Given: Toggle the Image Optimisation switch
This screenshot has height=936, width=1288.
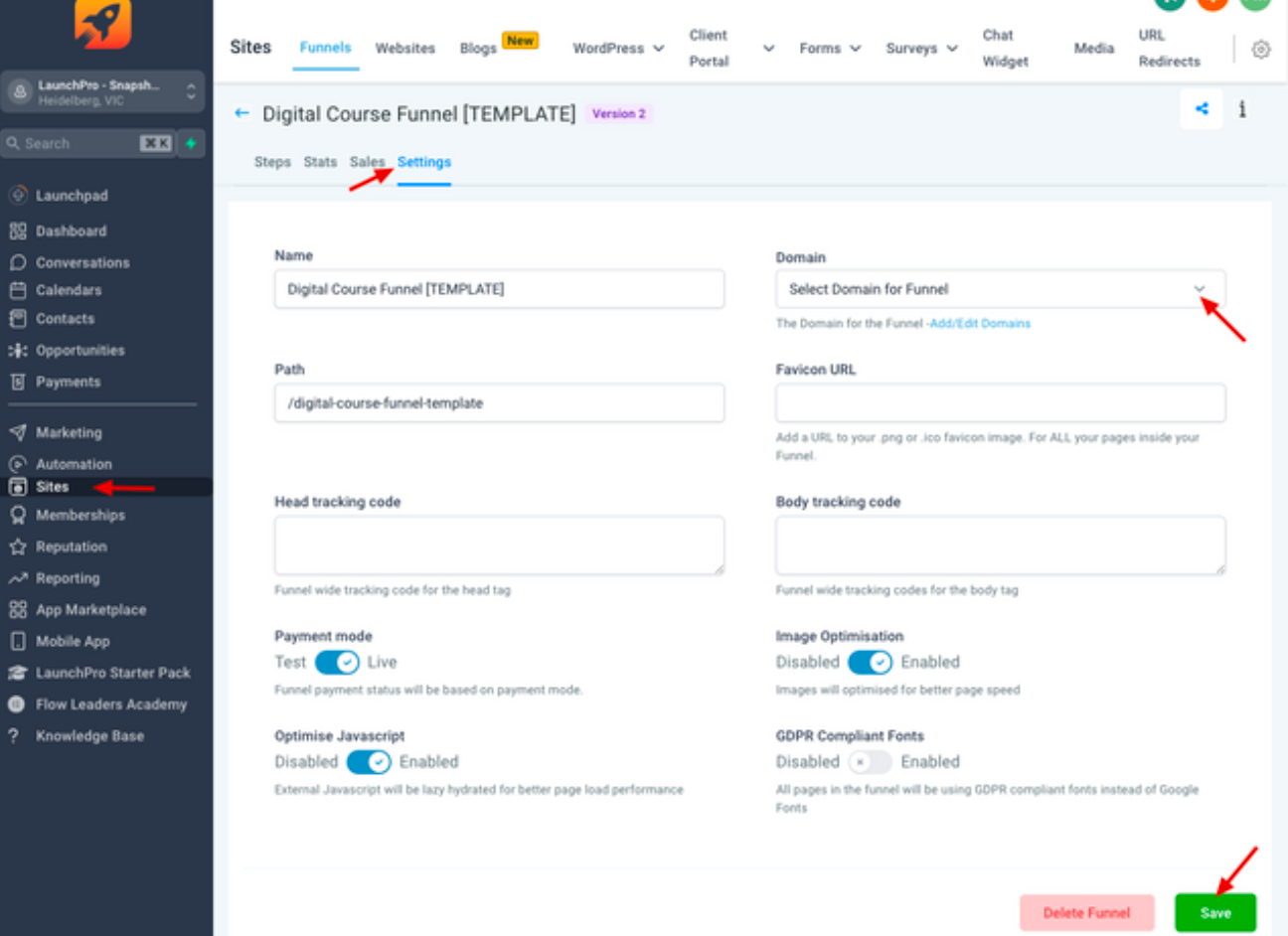Looking at the screenshot, I should [870, 662].
